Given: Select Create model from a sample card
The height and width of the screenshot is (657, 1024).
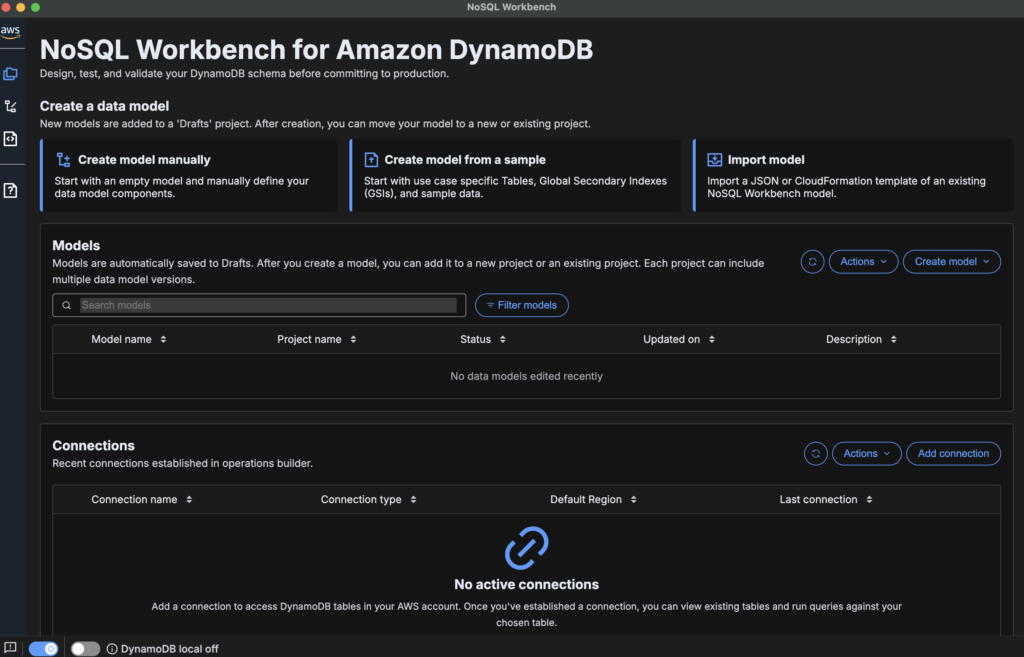Looking at the screenshot, I should click(x=514, y=175).
